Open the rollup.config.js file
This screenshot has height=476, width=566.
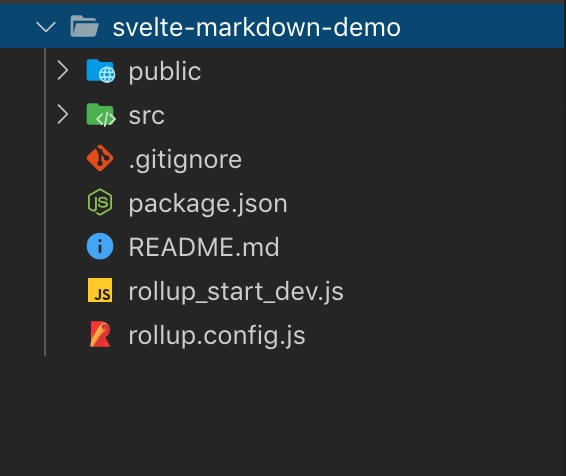coord(217,336)
